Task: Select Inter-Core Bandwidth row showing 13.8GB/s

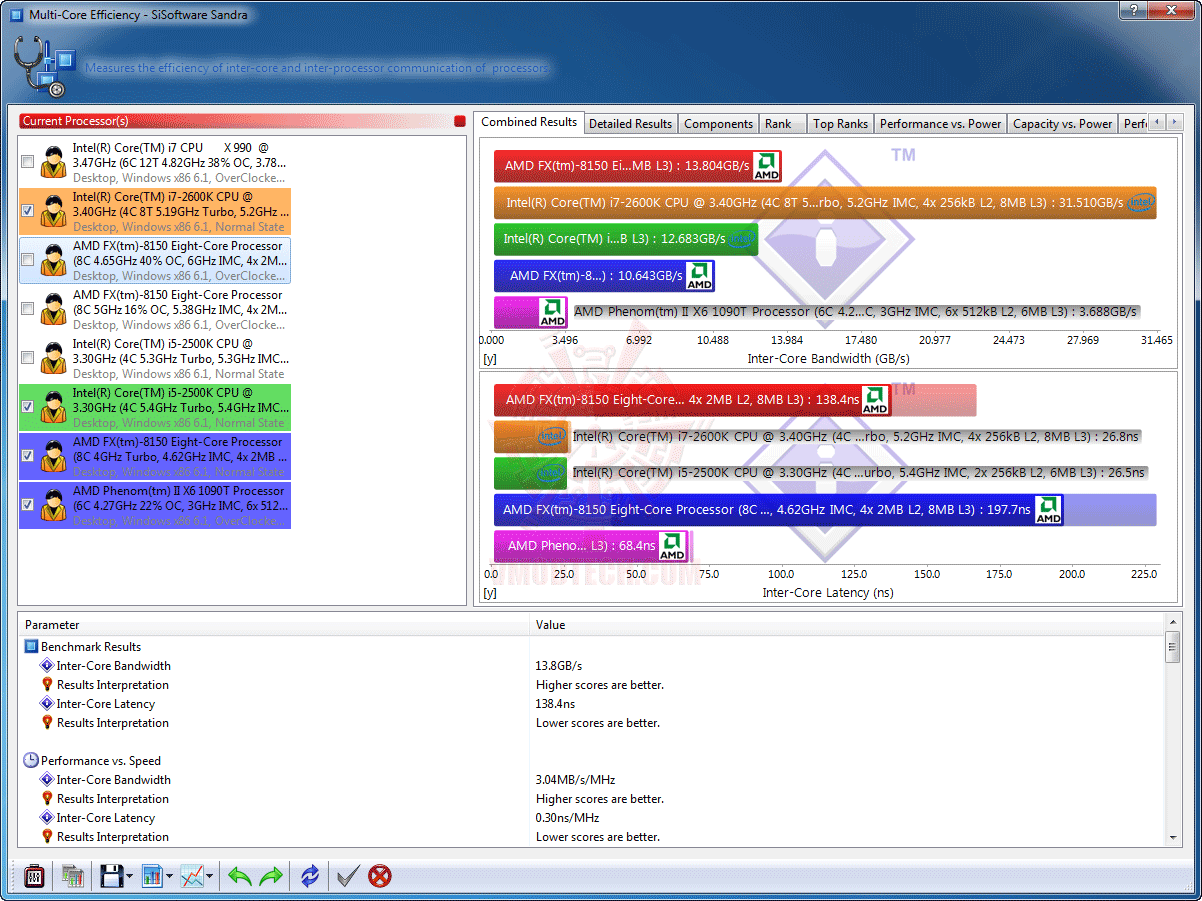Action: [592, 666]
